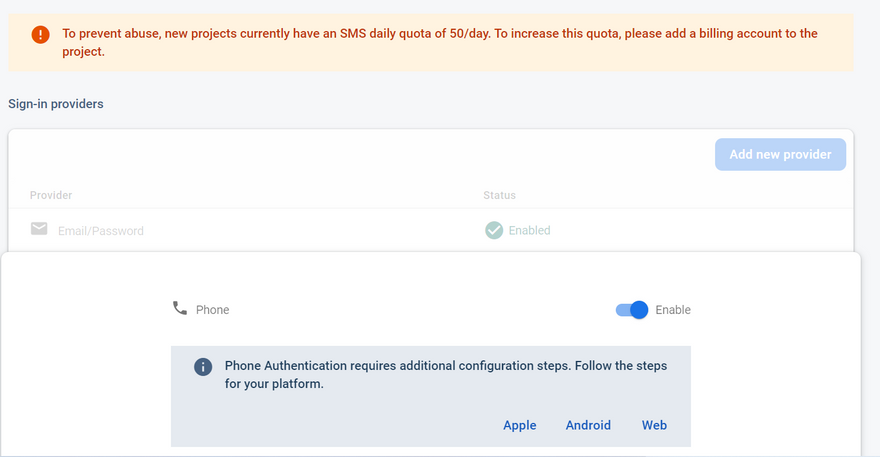This screenshot has width=880, height=457.
Task: Click the info icon in the configuration notice
Action: click(202, 367)
